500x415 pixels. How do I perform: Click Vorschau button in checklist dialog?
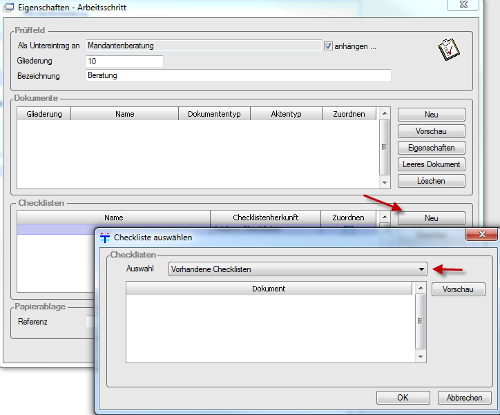tap(458, 289)
